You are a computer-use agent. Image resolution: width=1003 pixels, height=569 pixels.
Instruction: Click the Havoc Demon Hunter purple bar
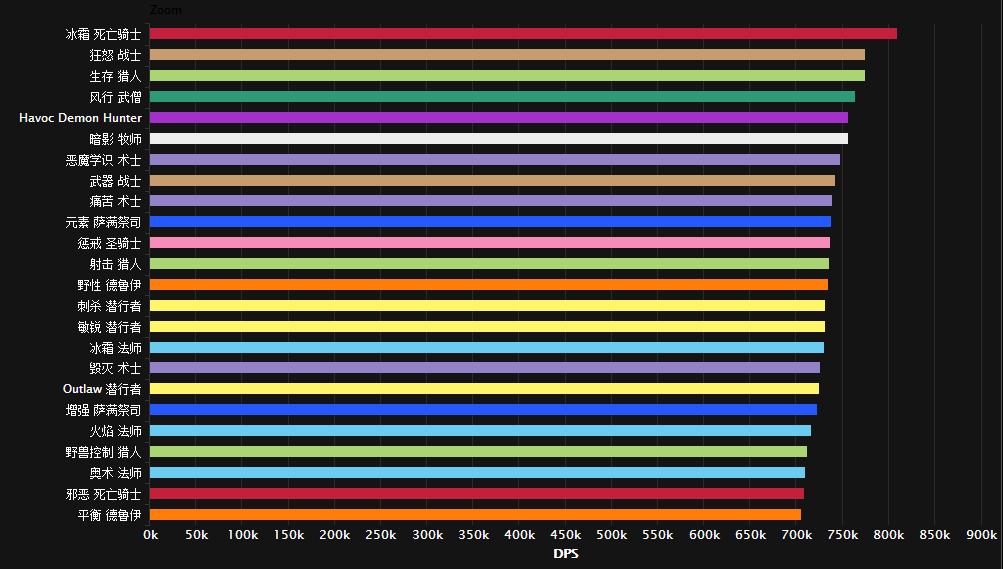point(499,118)
